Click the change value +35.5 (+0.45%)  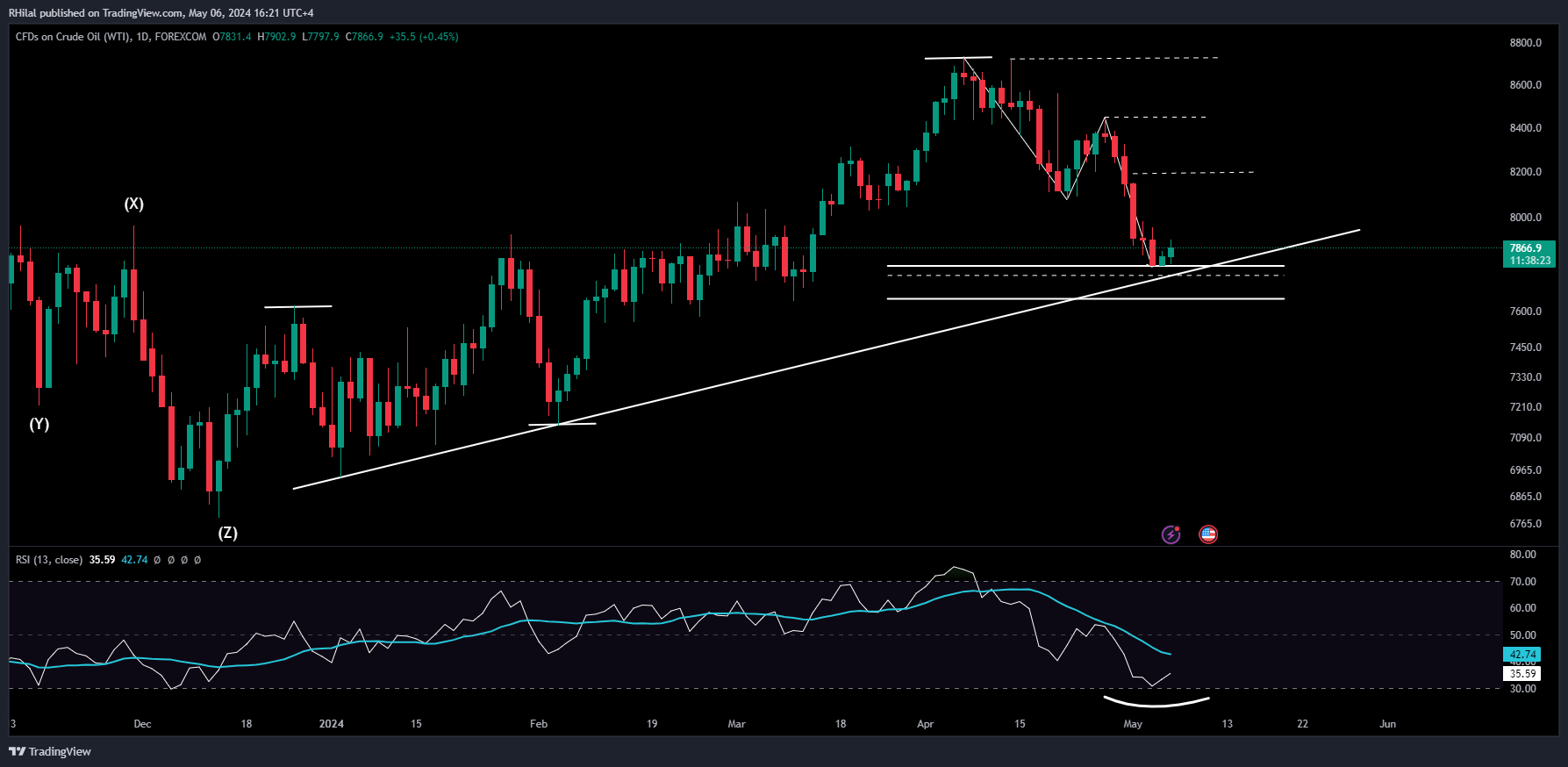click(424, 37)
